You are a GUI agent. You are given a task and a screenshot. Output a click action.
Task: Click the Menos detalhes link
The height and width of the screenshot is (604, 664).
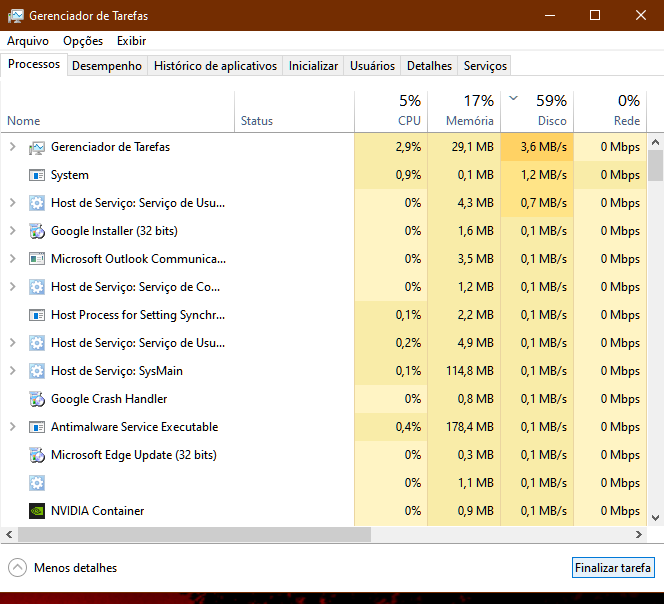[75, 568]
